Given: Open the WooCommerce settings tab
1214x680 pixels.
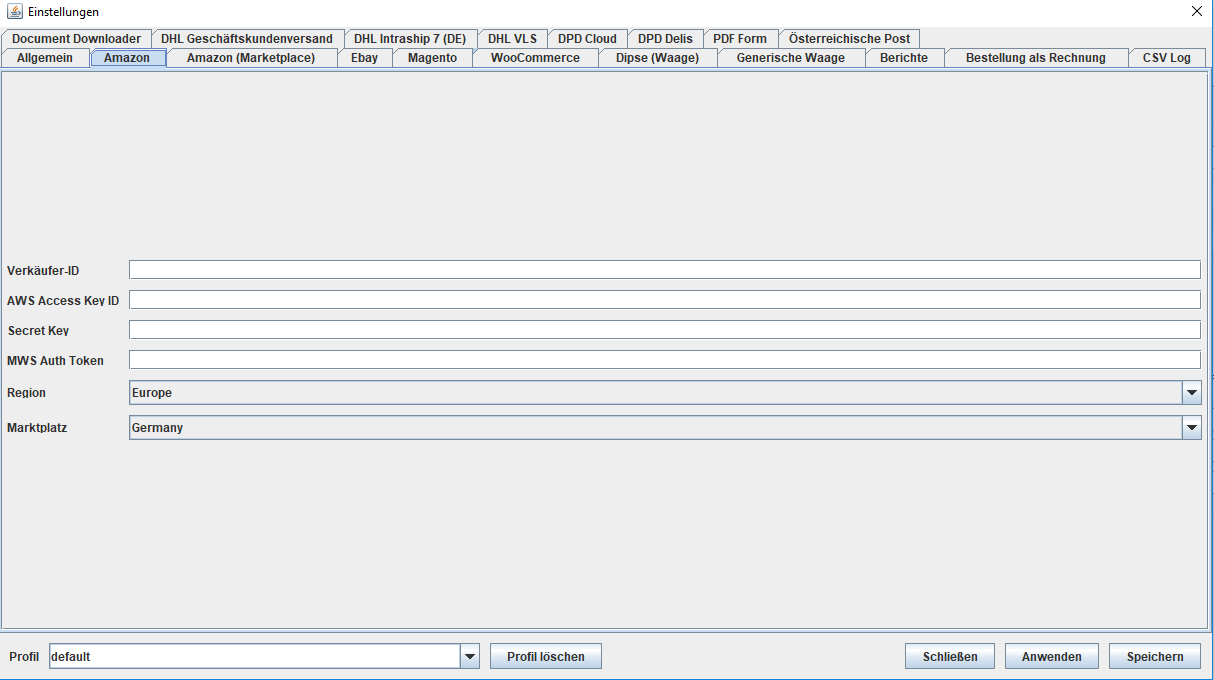Looking at the screenshot, I should 535,58.
